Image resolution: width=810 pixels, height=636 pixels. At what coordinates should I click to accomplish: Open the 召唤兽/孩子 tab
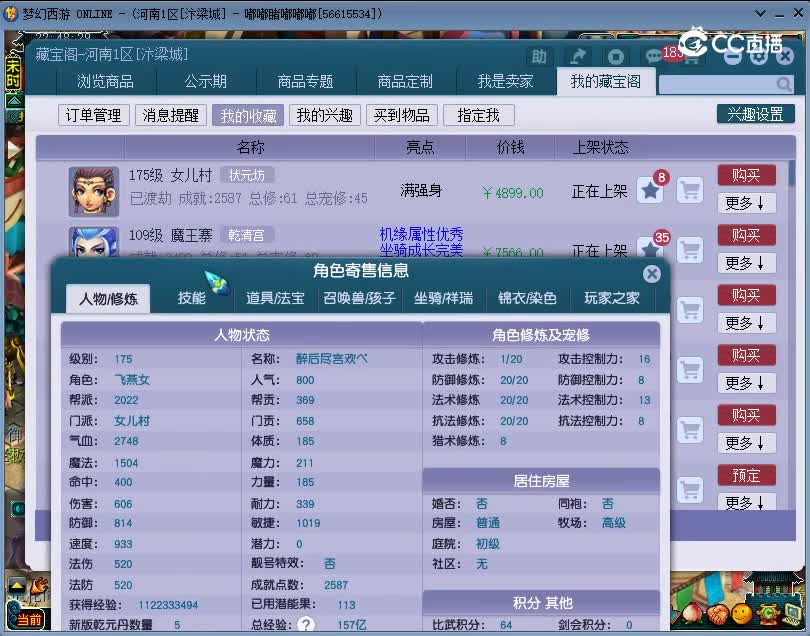[x=360, y=299]
